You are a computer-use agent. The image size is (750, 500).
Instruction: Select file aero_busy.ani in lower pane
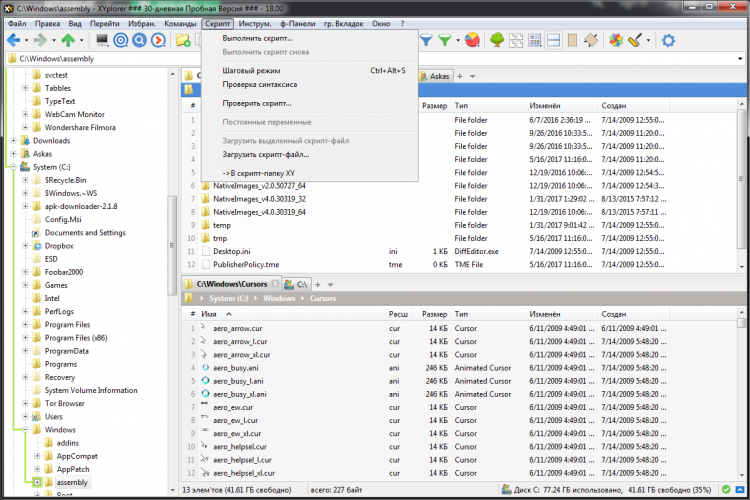click(236, 368)
